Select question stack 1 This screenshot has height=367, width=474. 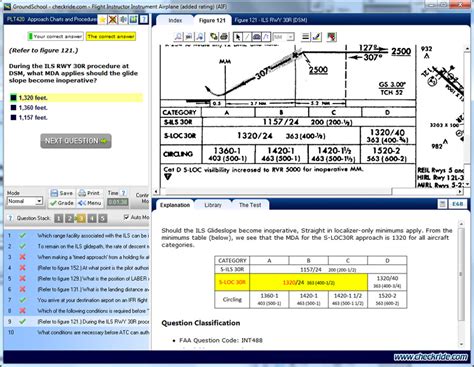coord(59,218)
